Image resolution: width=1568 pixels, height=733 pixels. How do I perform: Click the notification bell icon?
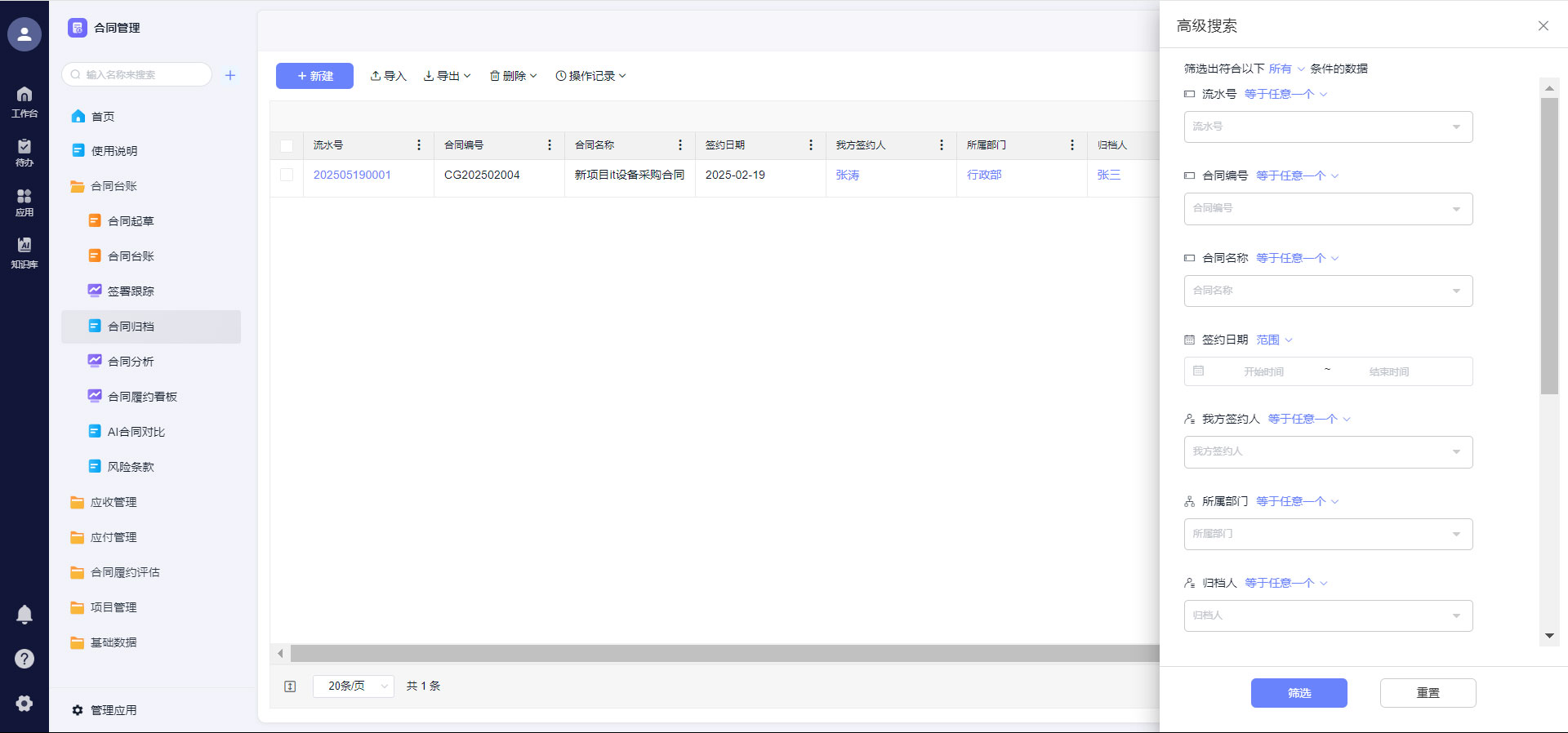24,614
